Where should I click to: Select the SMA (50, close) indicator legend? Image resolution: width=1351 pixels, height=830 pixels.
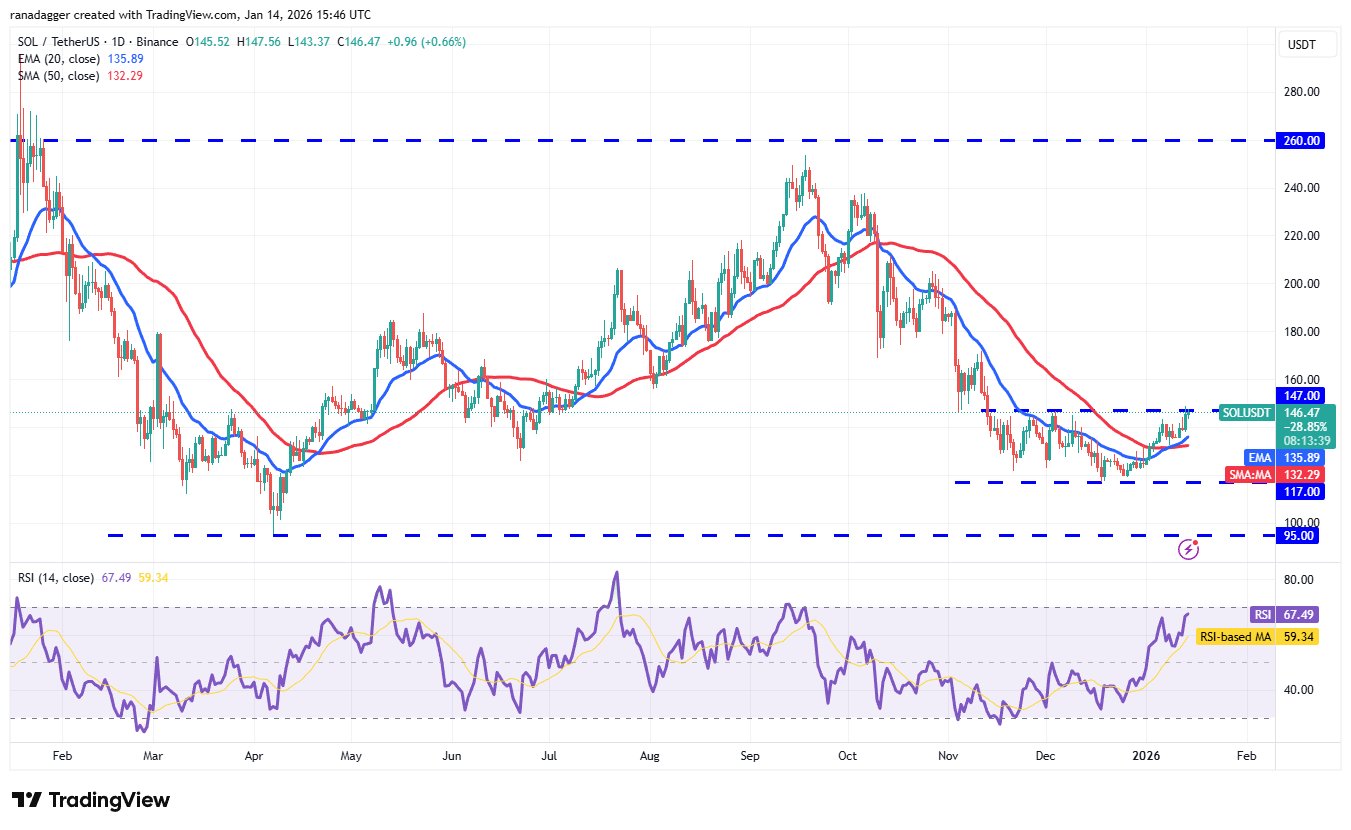(56, 76)
